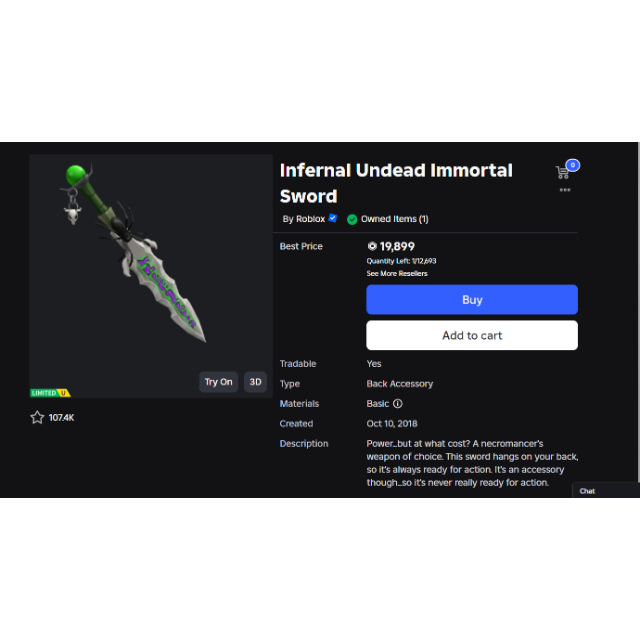Image resolution: width=640 pixels, height=640 pixels.
Task: Click the Robux icon beside 19,899
Action: coord(372,246)
